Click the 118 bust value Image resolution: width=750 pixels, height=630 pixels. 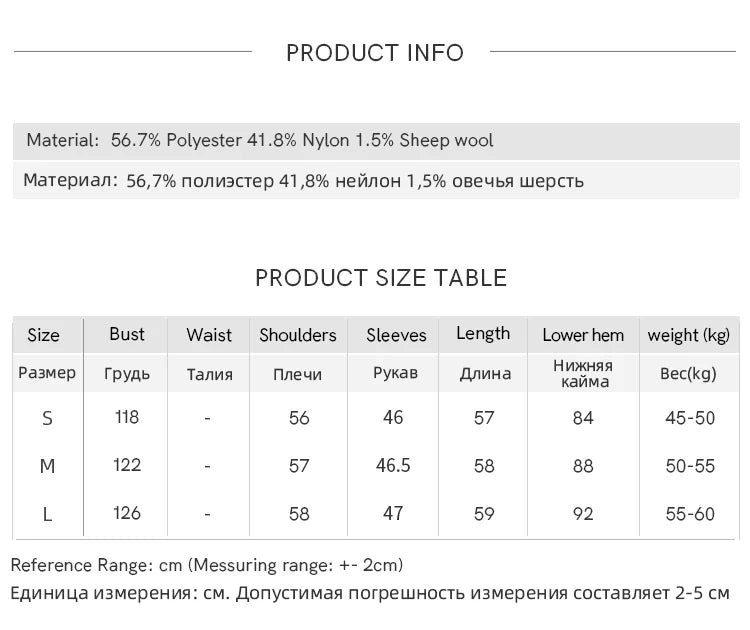[127, 417]
